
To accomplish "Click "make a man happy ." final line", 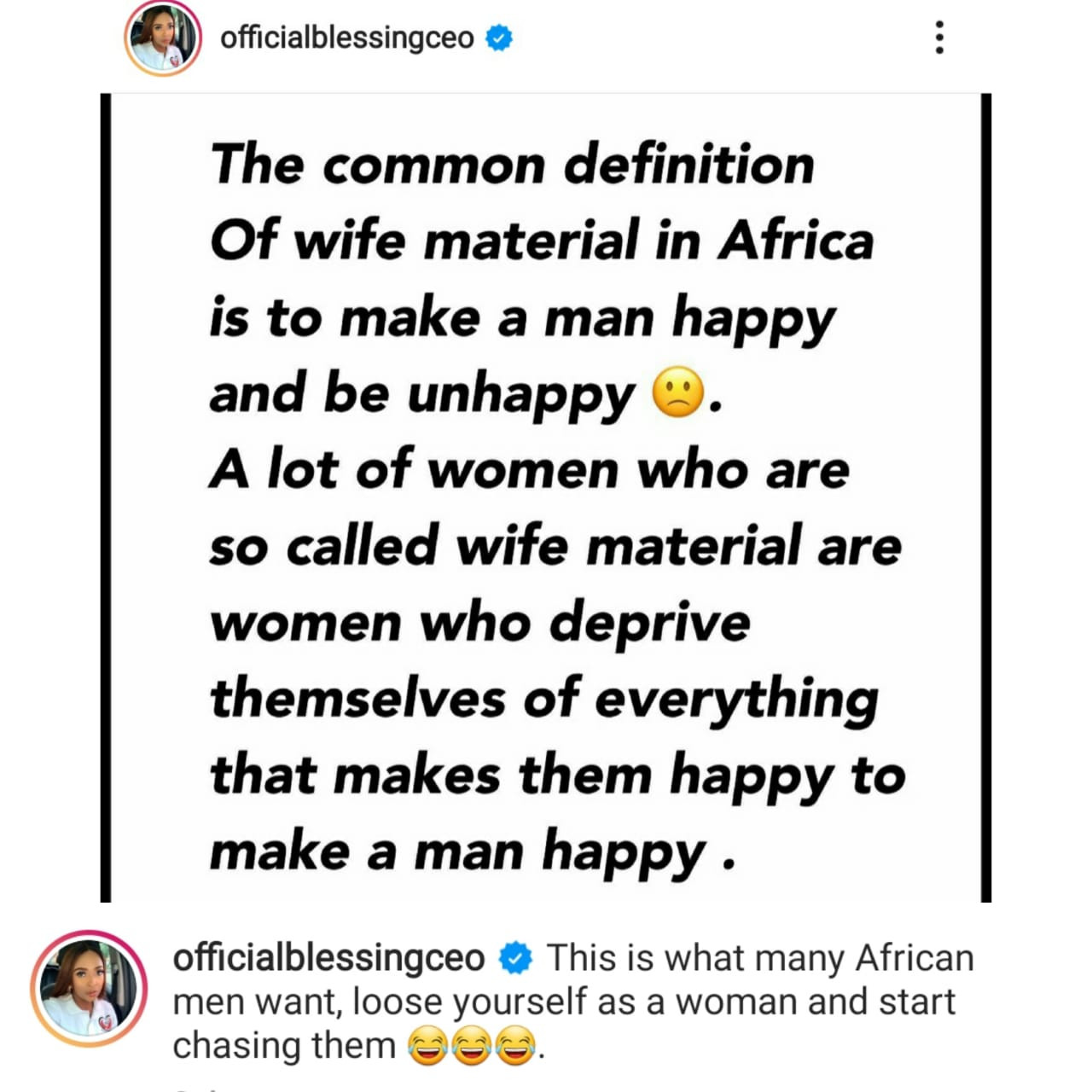I will [x=471, y=852].
